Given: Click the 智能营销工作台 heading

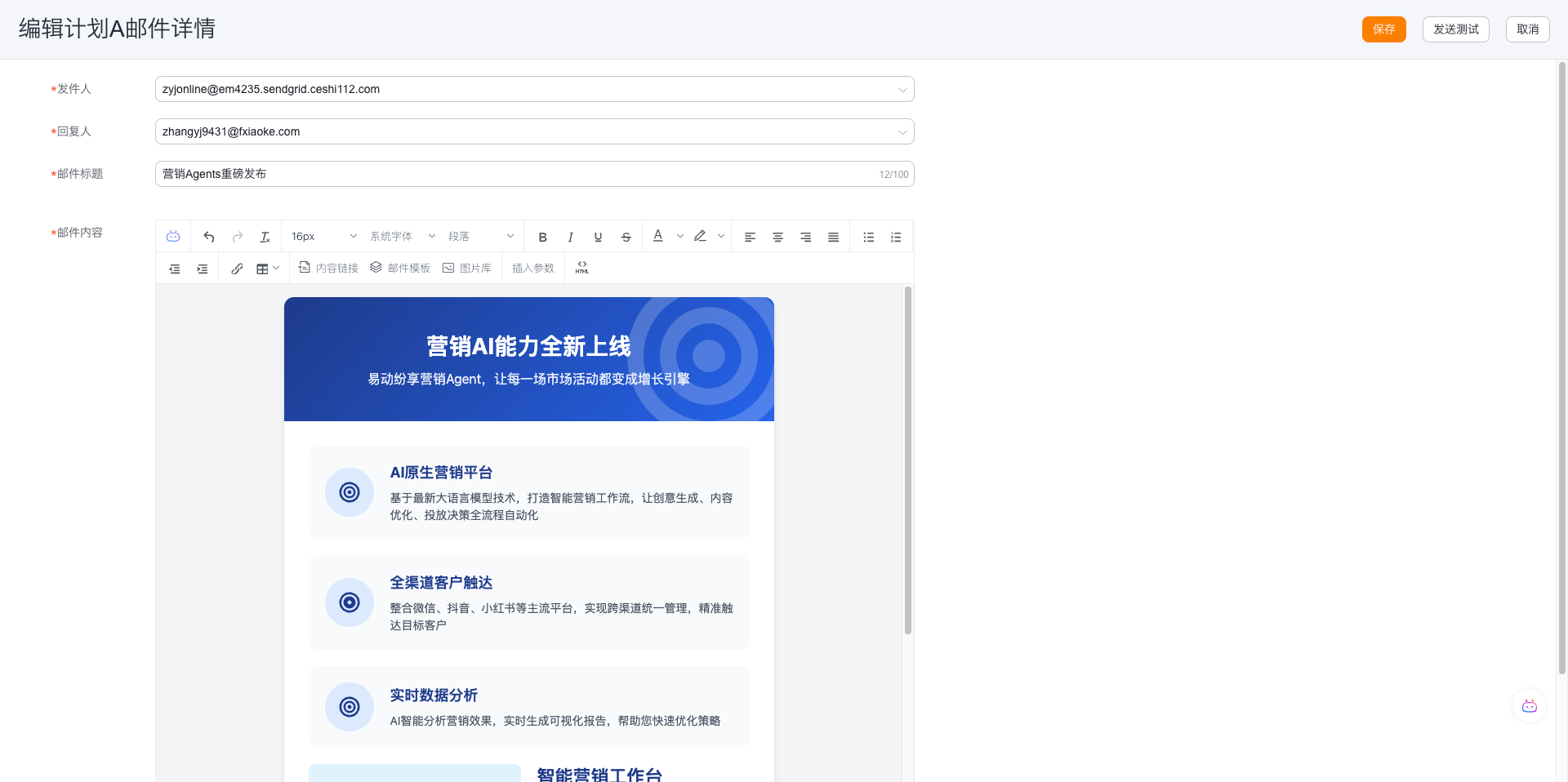Looking at the screenshot, I should (599, 775).
